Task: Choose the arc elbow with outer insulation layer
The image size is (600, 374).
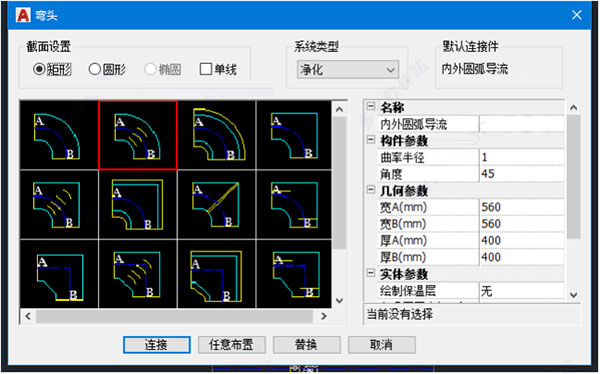Action: coord(217,135)
